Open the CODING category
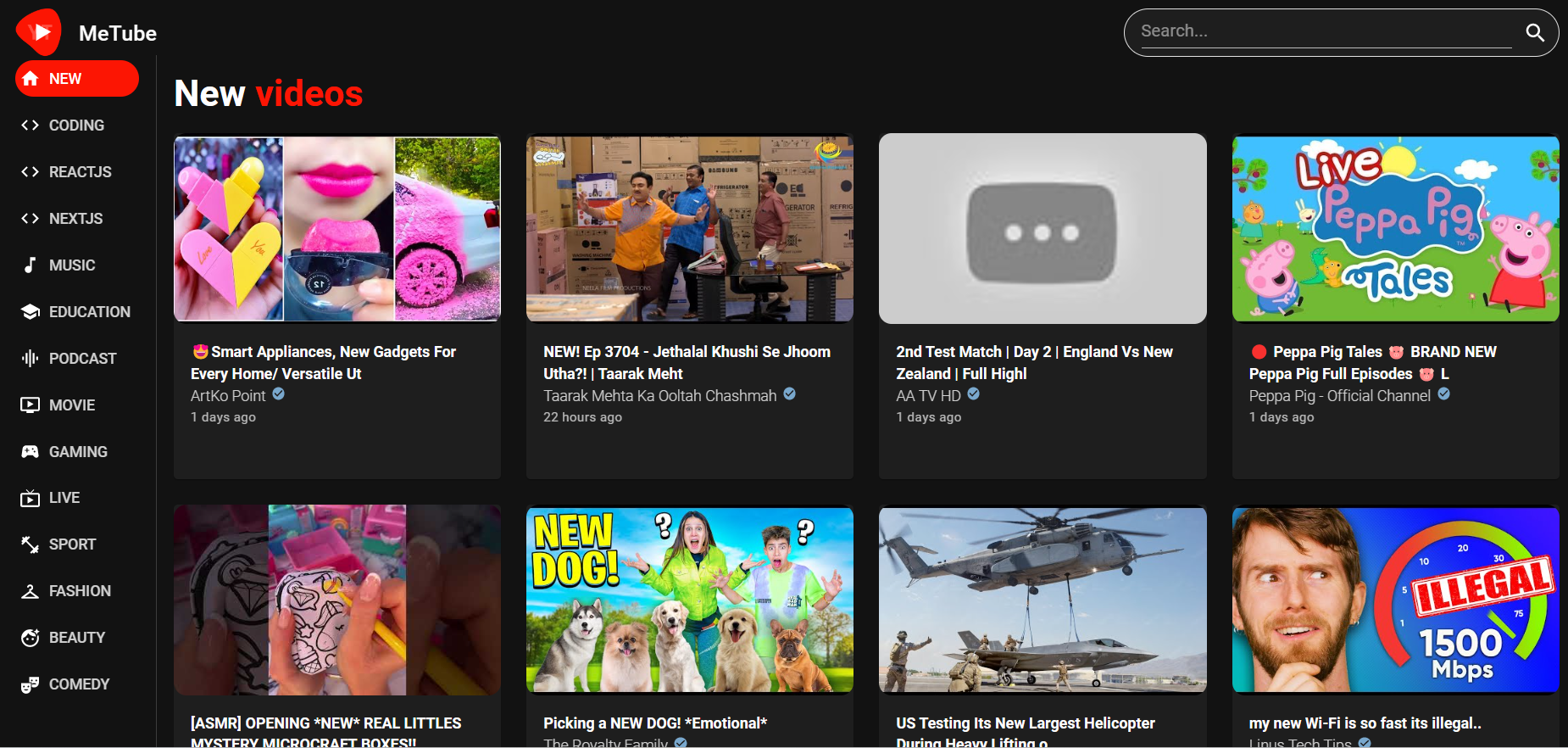This screenshot has width=1568, height=748. point(77,126)
